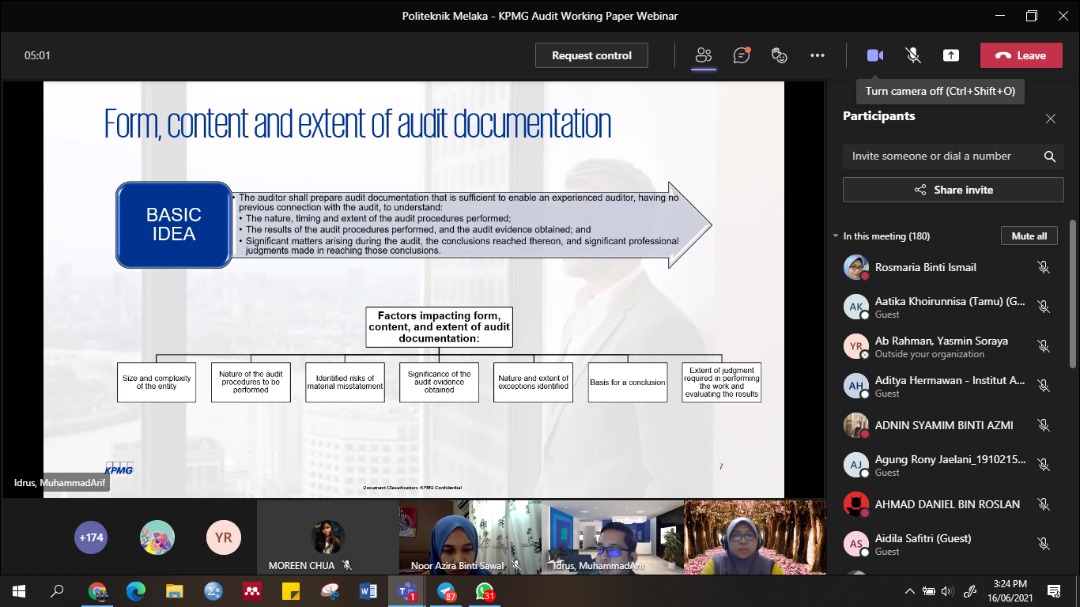The image size is (1080, 607).
Task: Open Windows taskbar search
Action: [x=57, y=591]
